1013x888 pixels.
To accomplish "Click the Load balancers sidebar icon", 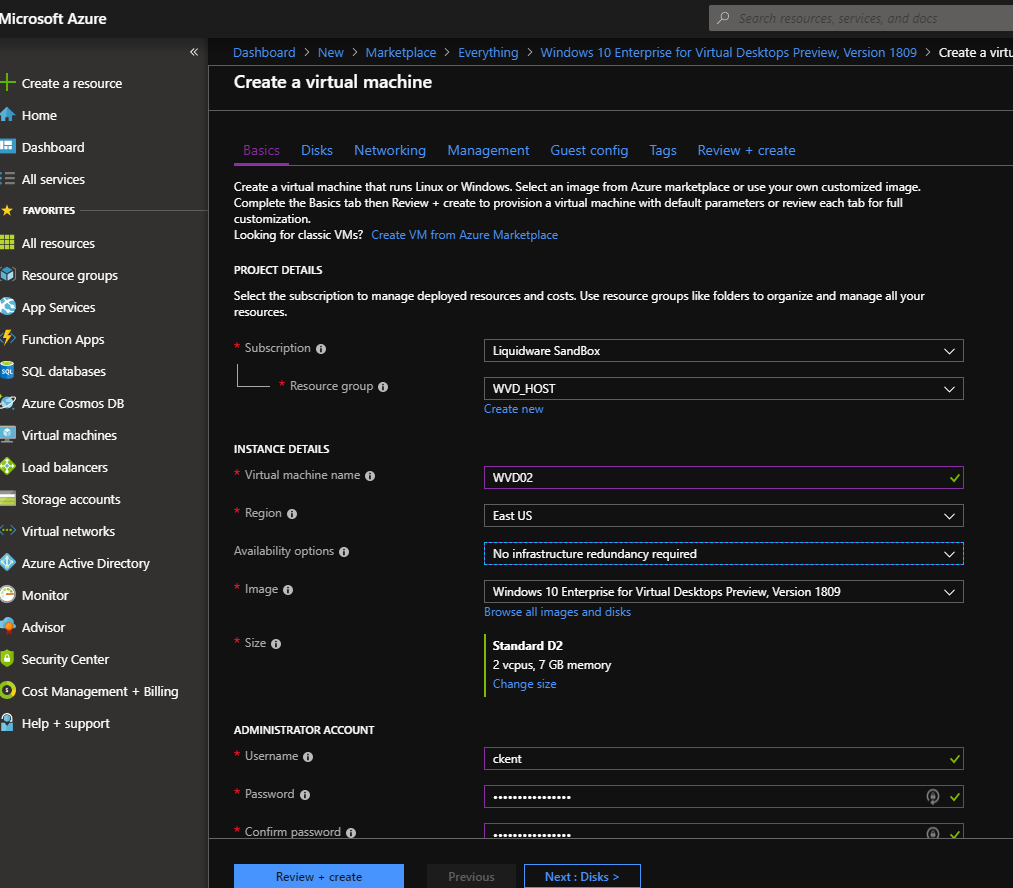I will [x=8, y=466].
